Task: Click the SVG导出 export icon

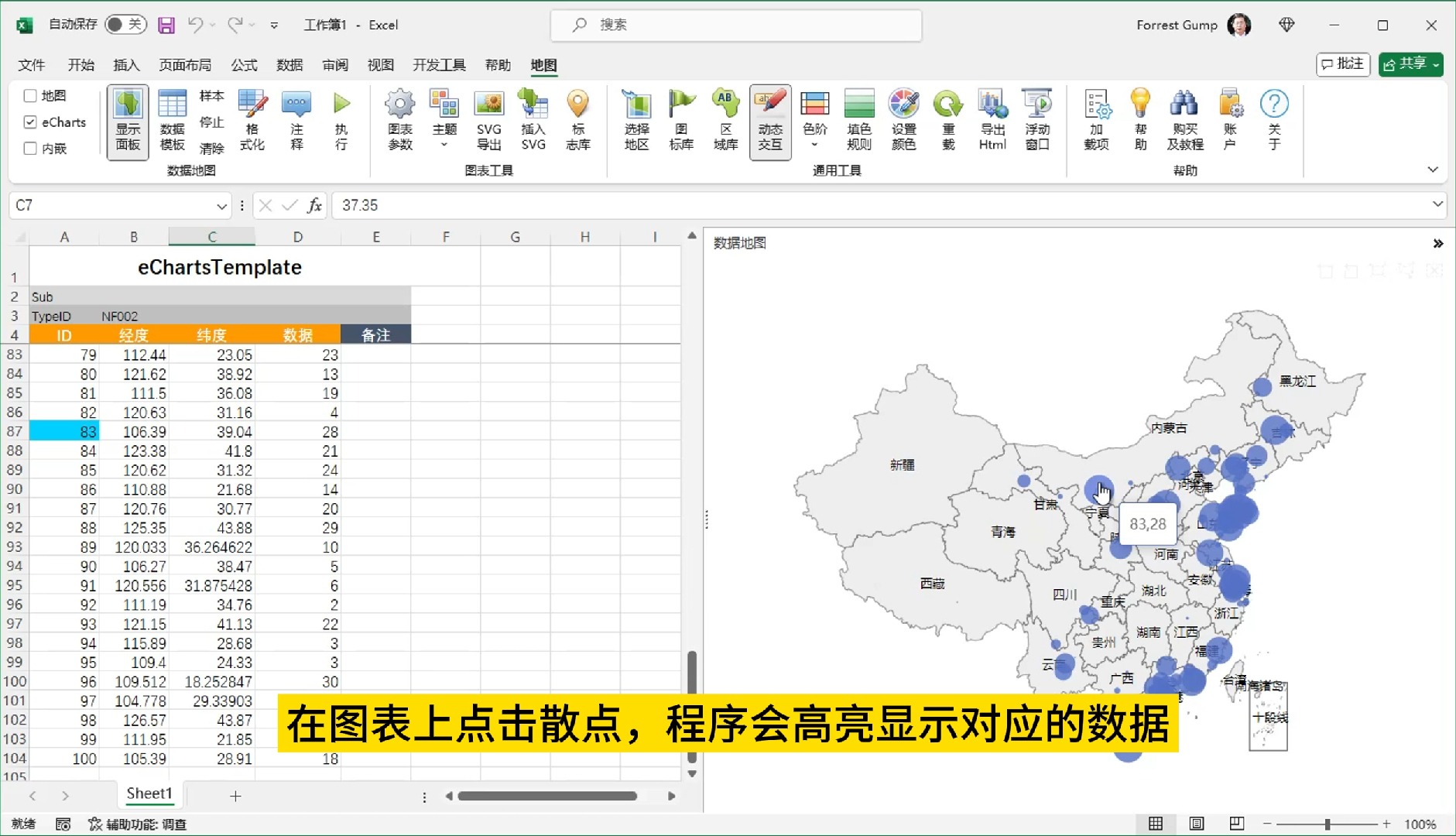Action: pos(488,122)
